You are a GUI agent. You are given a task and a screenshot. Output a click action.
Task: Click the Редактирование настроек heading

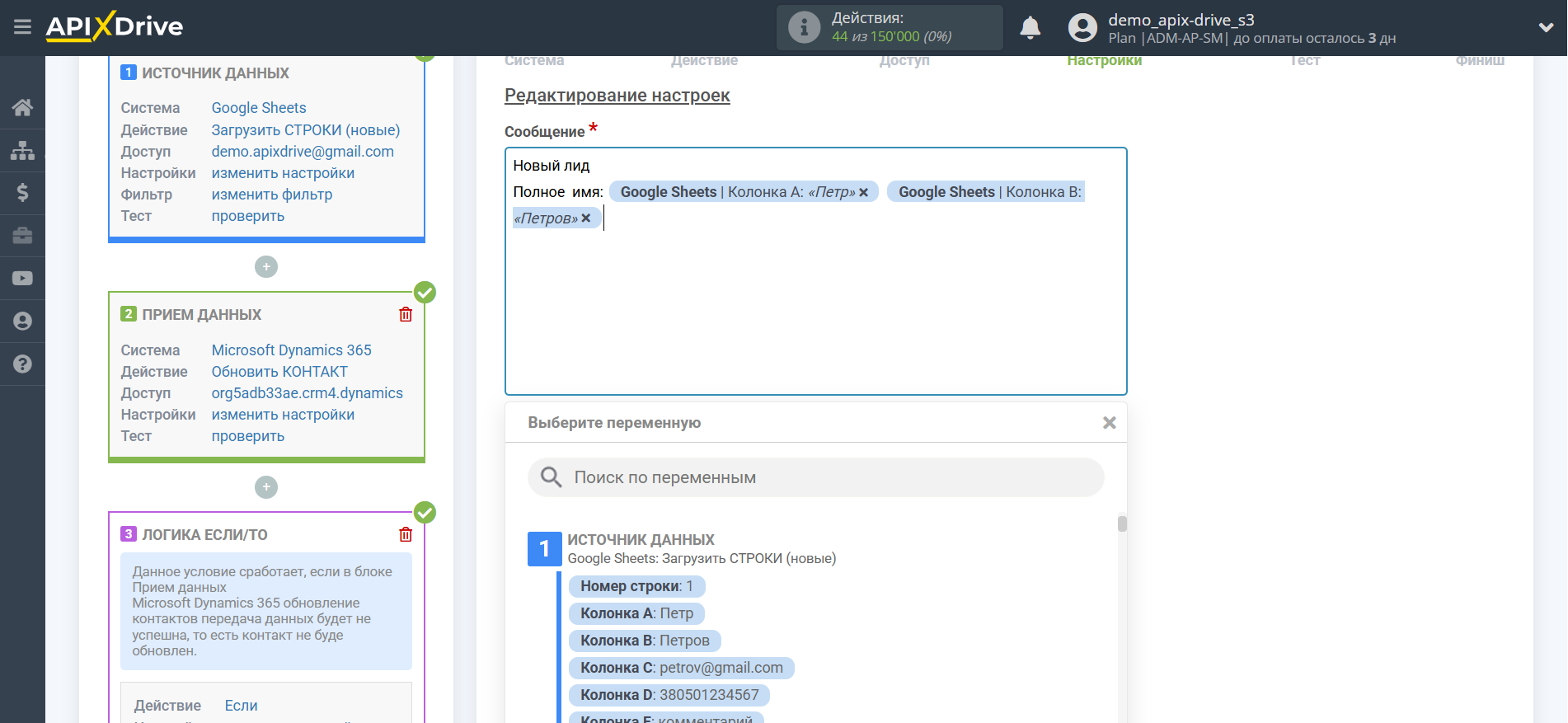617,96
